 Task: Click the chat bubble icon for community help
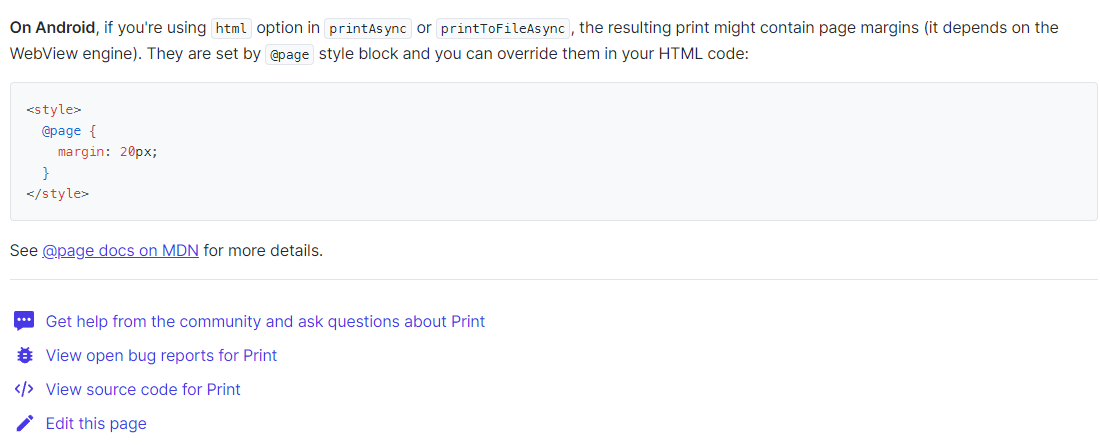coord(25,321)
